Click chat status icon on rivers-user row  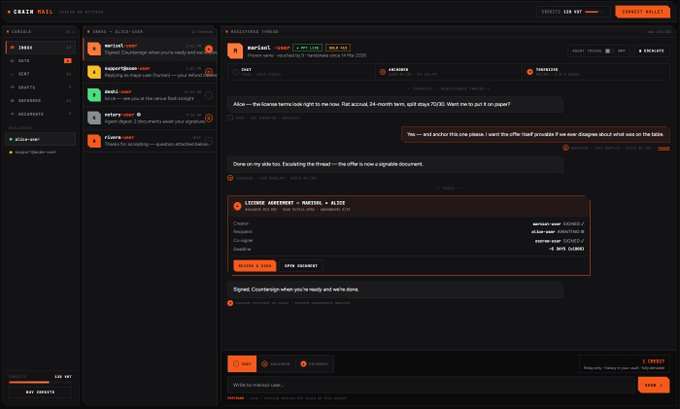tap(209, 141)
